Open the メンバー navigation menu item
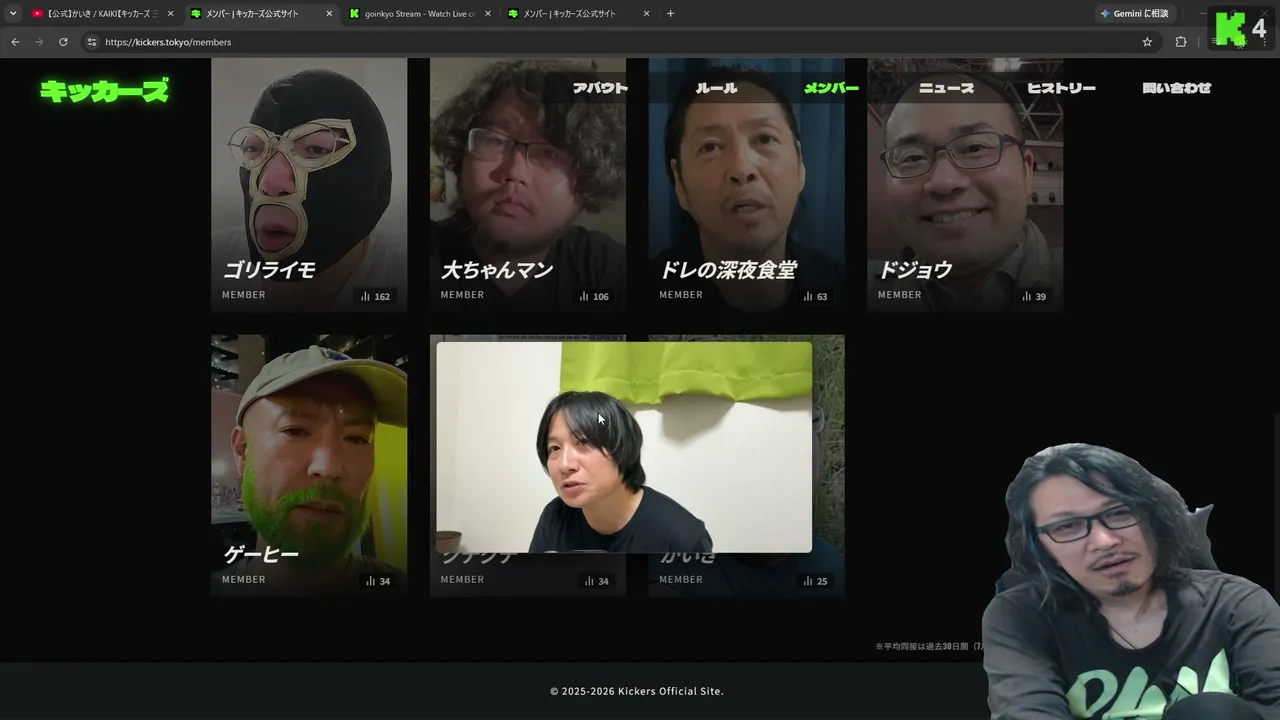 coord(832,88)
